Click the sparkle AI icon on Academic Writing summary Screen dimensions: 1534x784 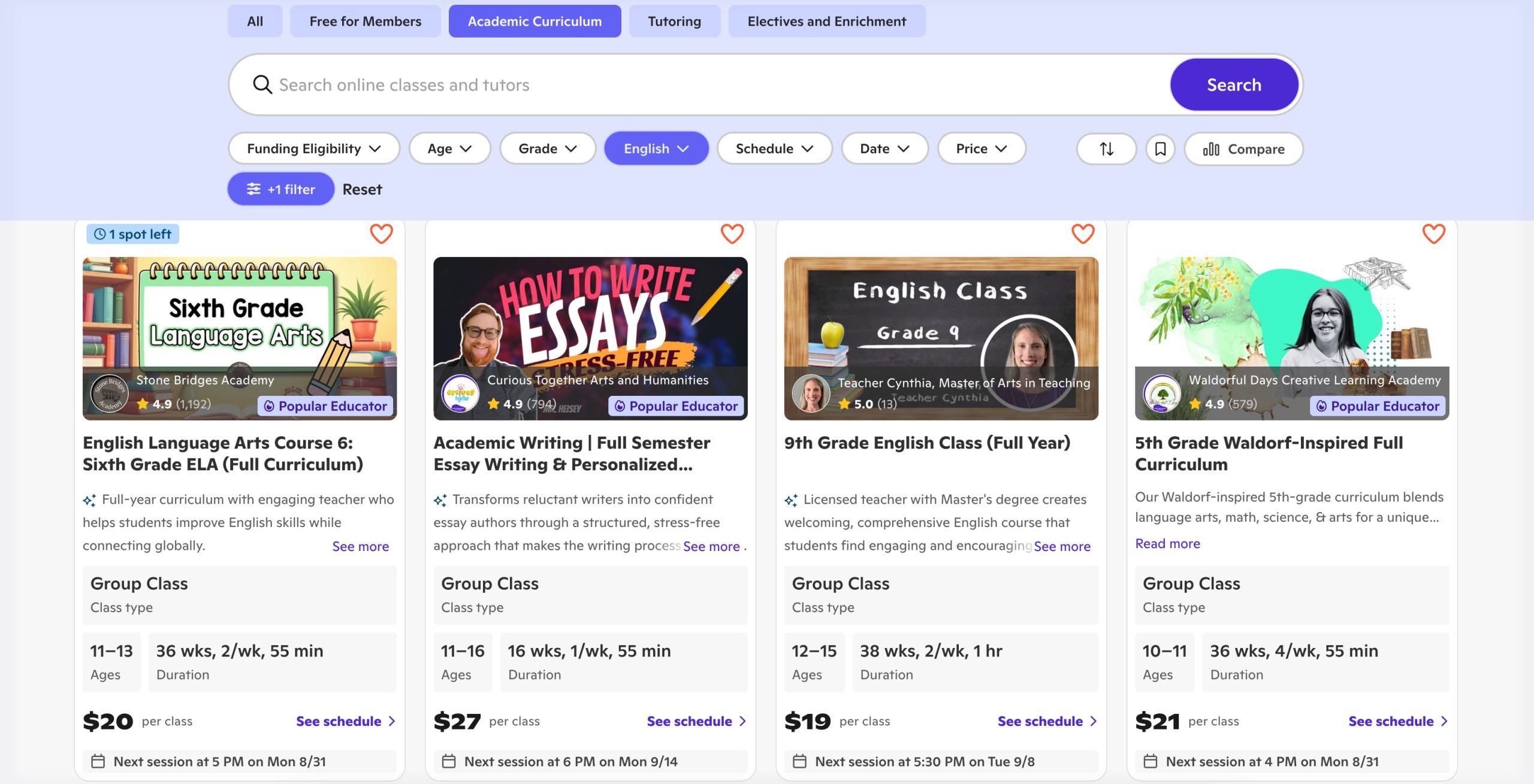coord(440,500)
